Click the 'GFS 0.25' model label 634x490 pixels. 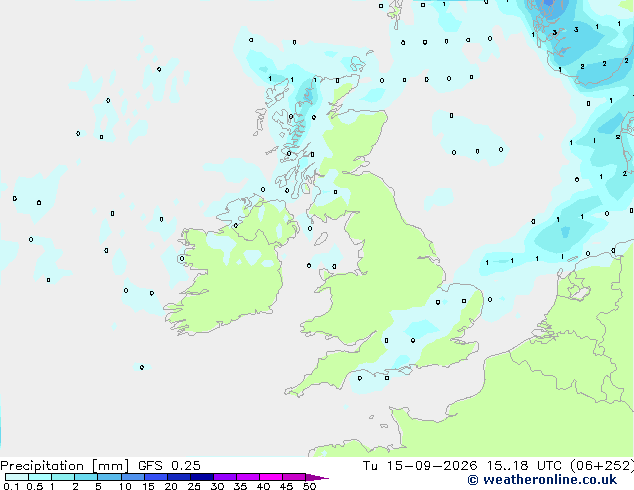pos(169,466)
